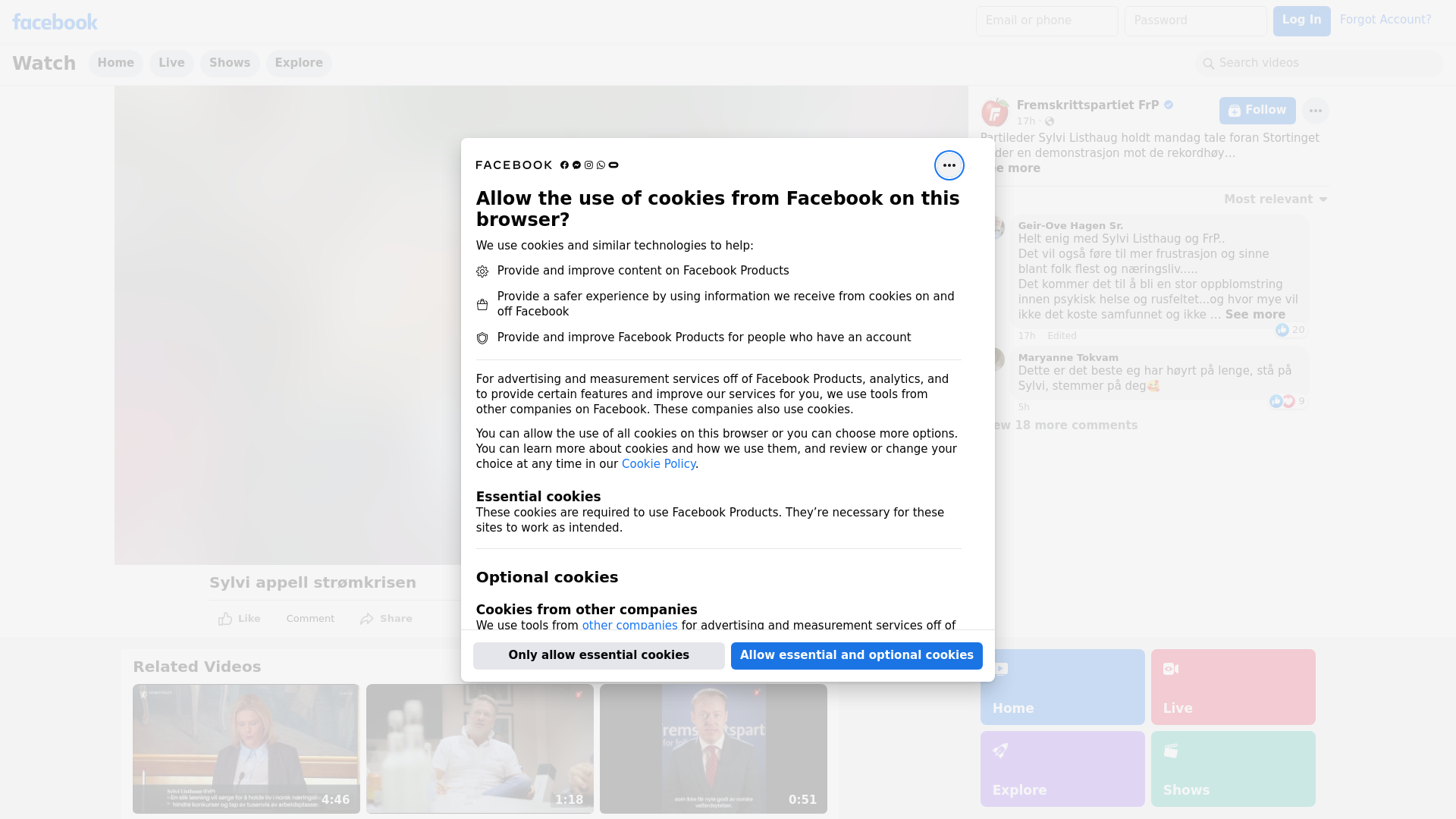Click the verified badge next to Fremskrittspartiet FrP

[1169, 105]
